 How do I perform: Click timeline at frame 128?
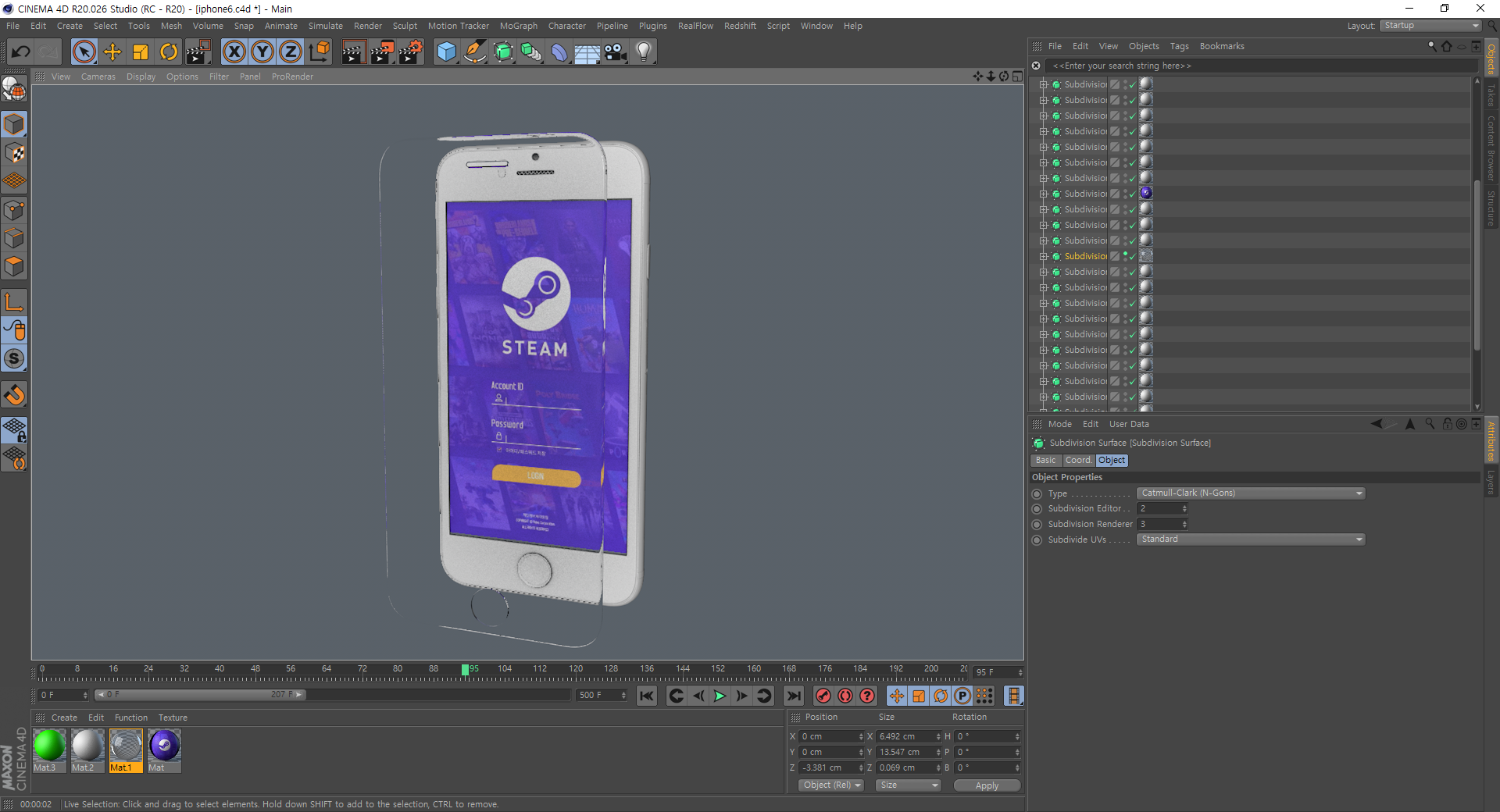[x=611, y=670]
